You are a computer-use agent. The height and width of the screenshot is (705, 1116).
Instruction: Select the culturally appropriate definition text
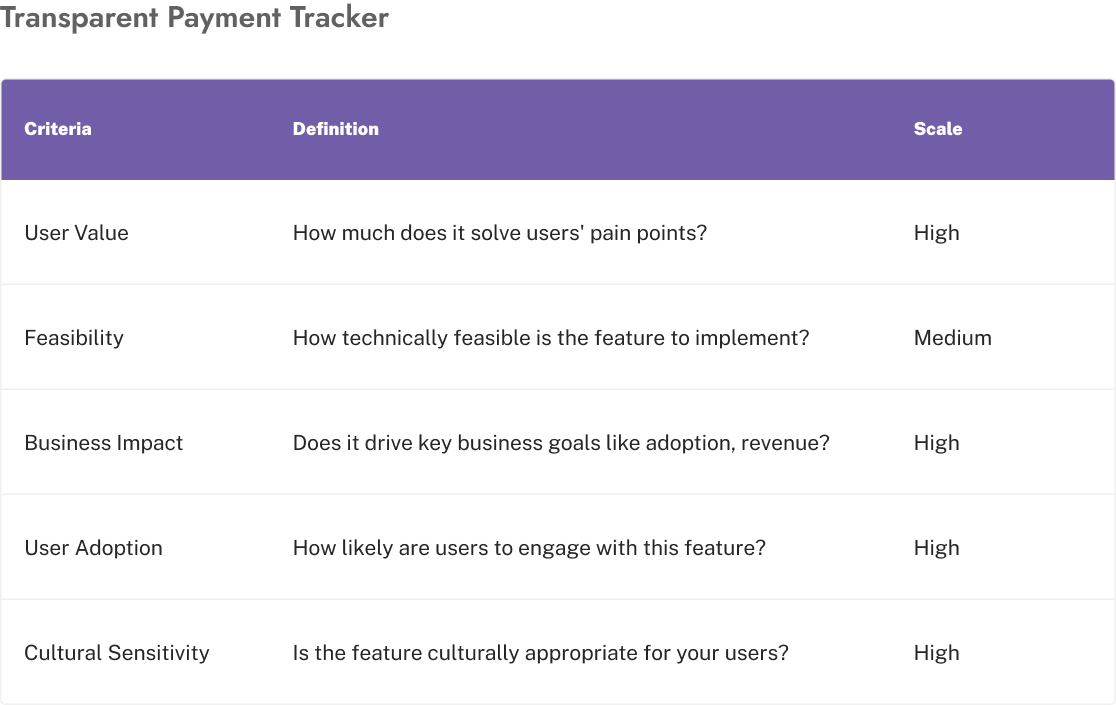[x=541, y=653]
